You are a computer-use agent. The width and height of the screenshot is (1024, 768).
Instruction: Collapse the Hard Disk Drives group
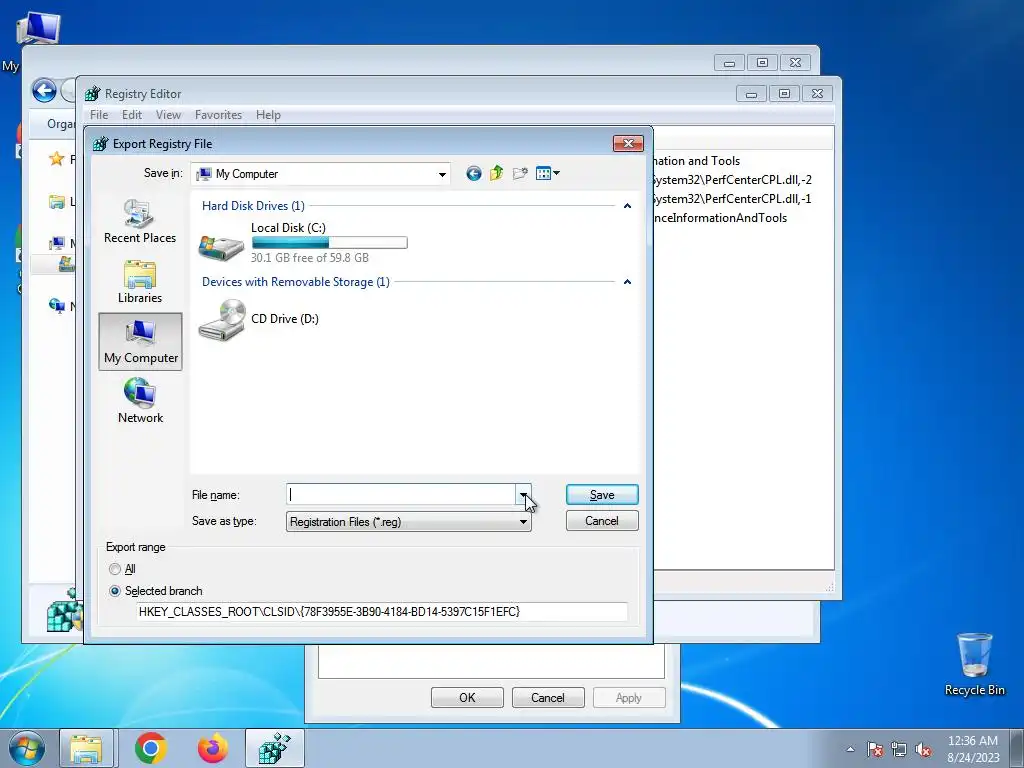(627, 206)
